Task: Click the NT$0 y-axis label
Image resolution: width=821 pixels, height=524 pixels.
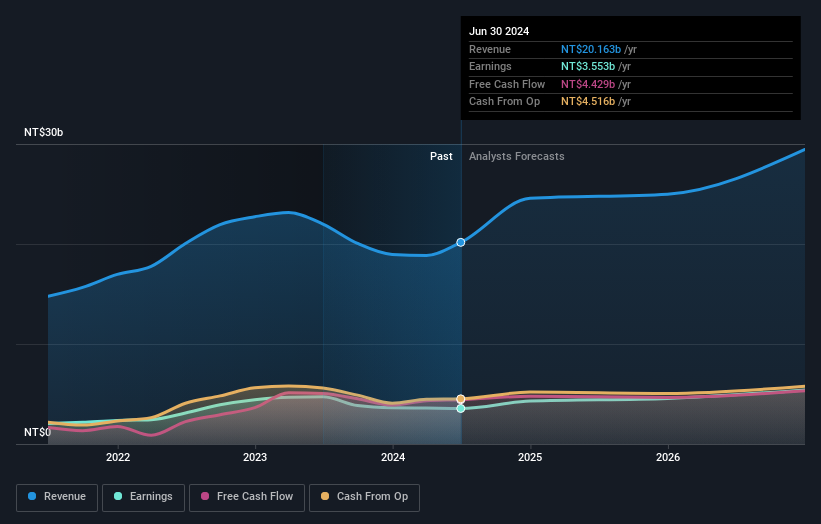Action: 38,432
